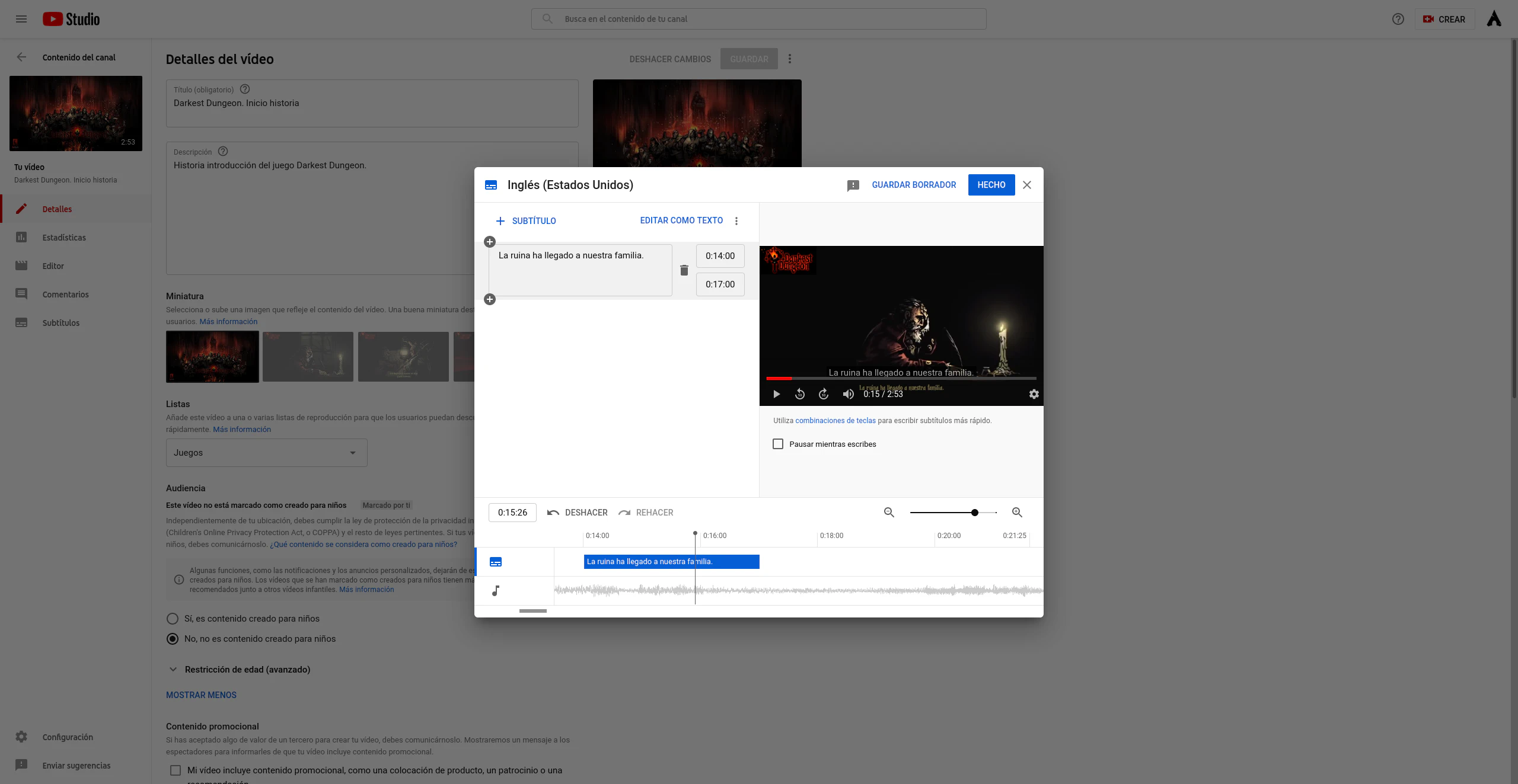Viewport: 1518px width, 784px height.
Task: Go to Subtítulos in the sidebar
Action: [x=60, y=323]
